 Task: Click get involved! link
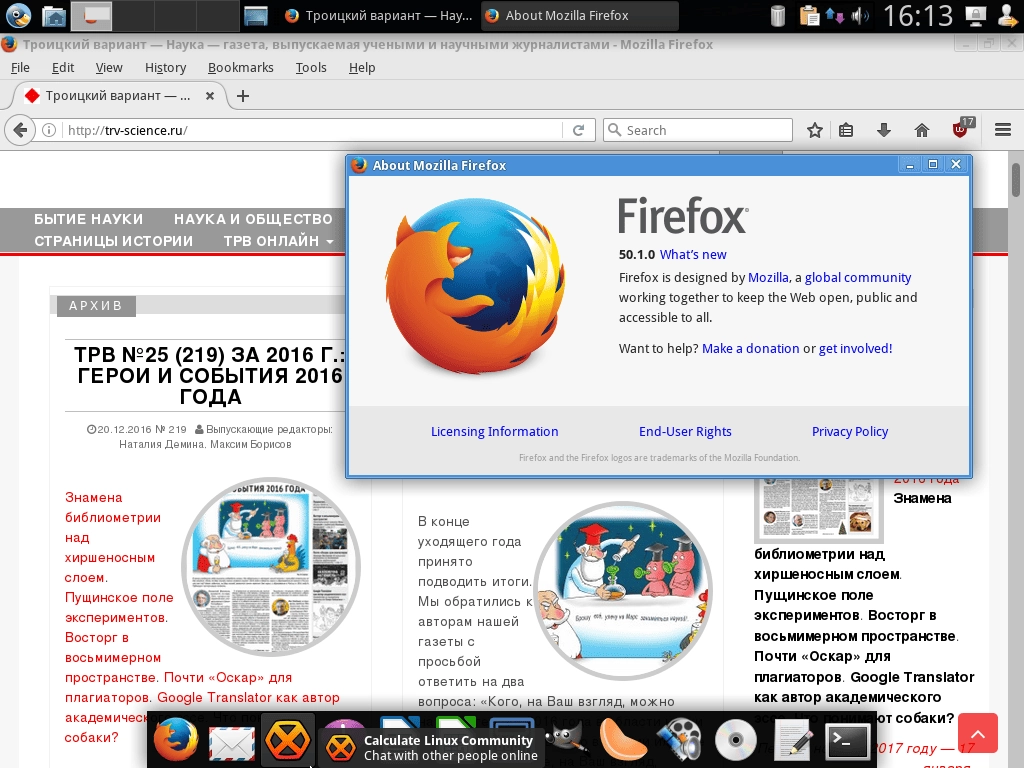pos(856,349)
